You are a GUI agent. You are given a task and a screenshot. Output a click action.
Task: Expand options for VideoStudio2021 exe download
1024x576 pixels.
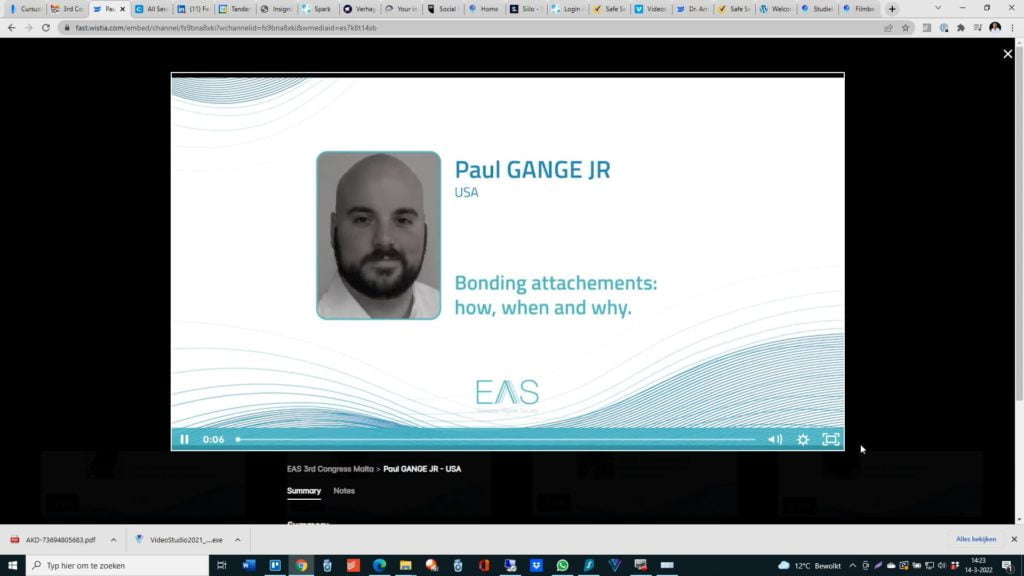tap(237, 540)
